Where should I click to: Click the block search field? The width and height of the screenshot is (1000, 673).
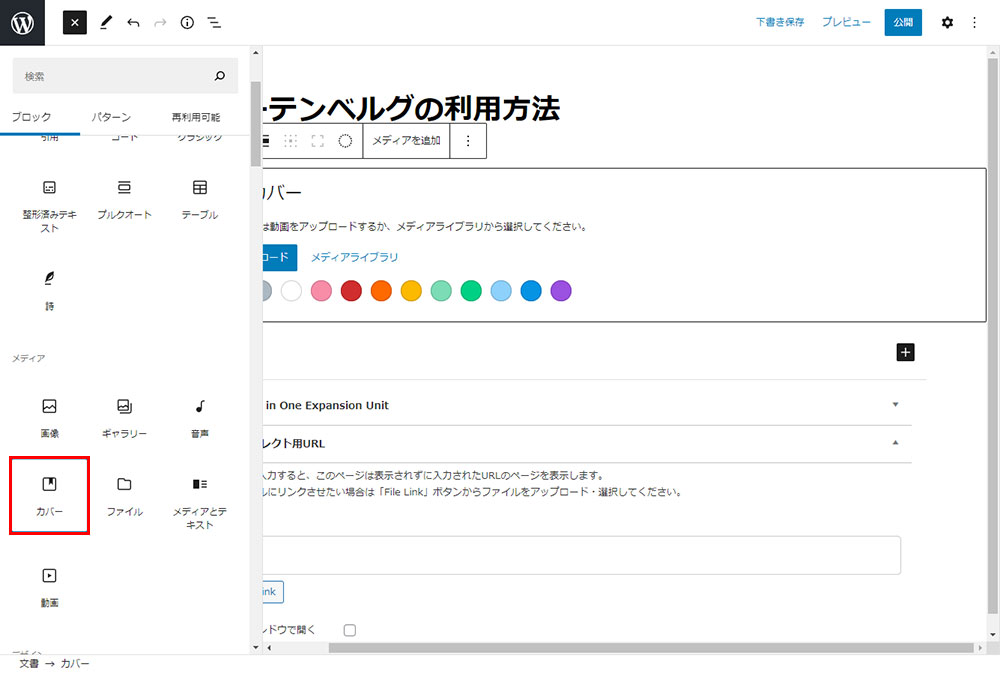tap(115, 76)
